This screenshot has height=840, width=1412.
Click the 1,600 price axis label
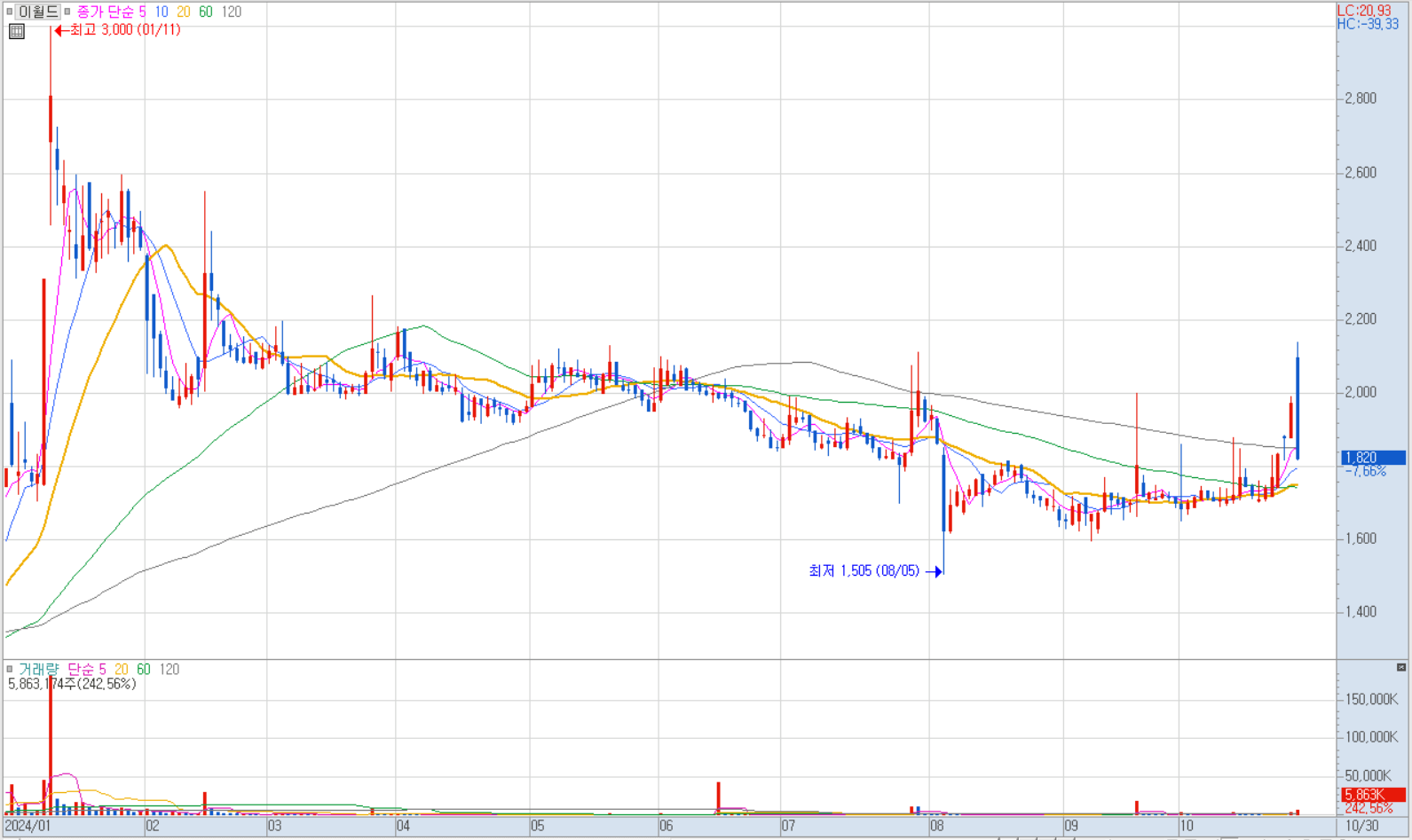point(1360,538)
